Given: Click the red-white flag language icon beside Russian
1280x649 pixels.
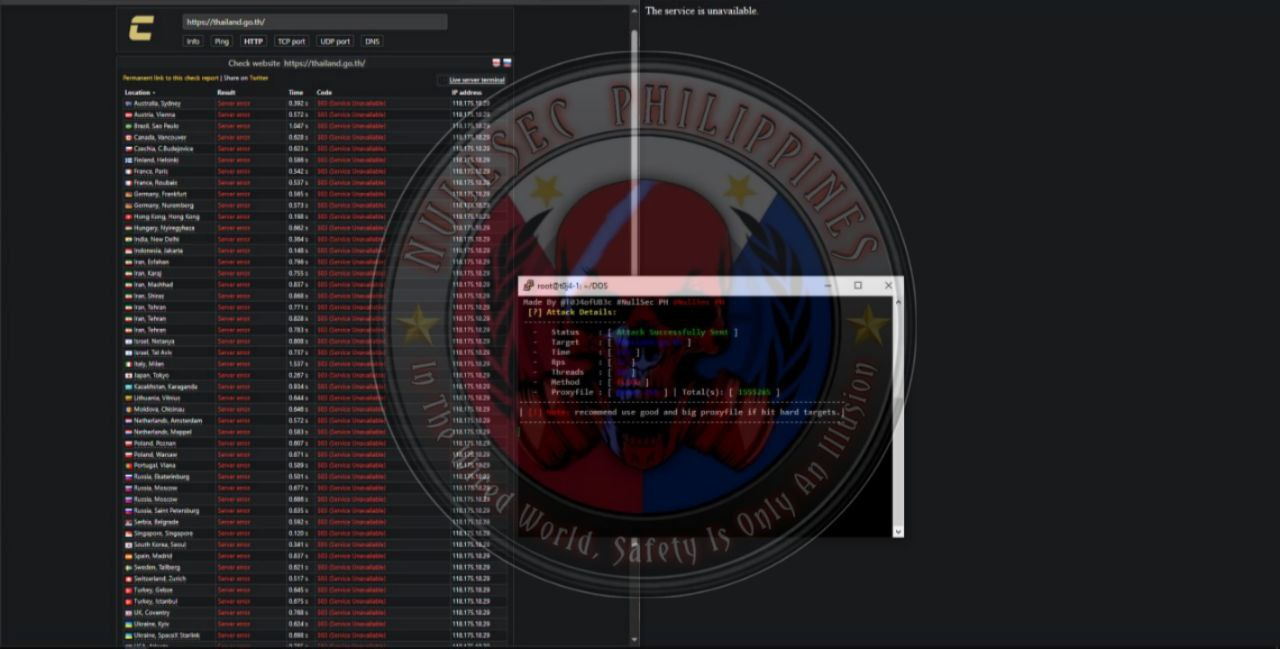Looking at the screenshot, I should point(496,63).
